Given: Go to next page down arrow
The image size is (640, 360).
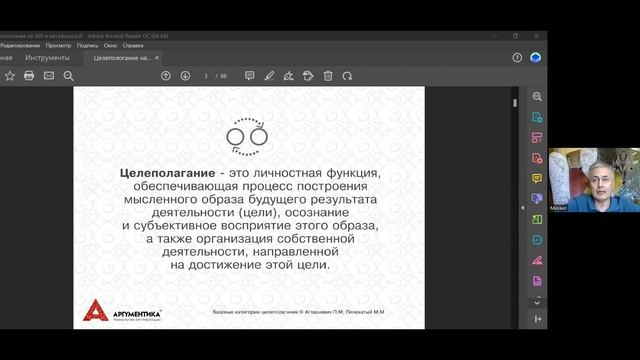Looking at the screenshot, I should (185, 76).
